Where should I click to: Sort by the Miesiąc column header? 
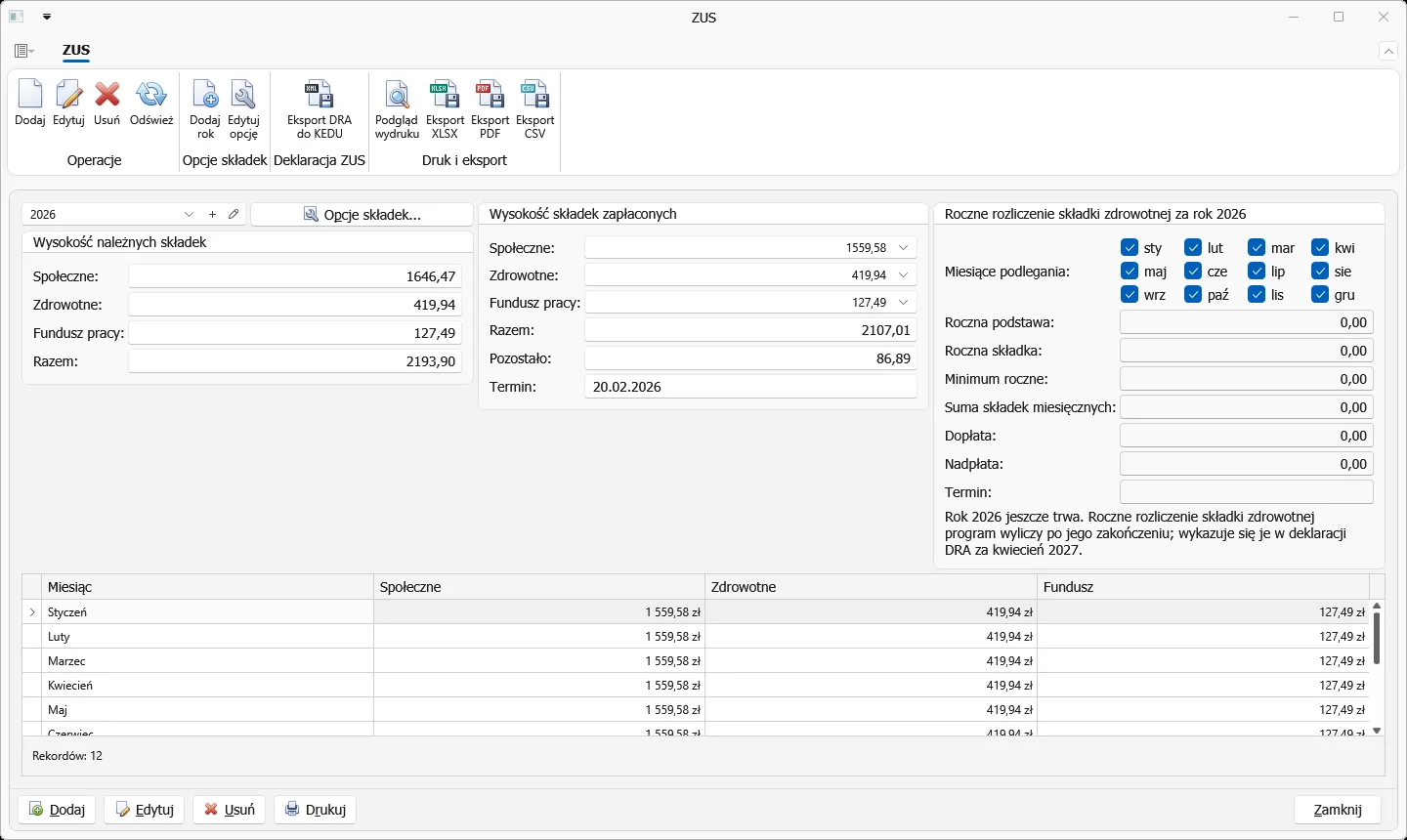click(208, 587)
